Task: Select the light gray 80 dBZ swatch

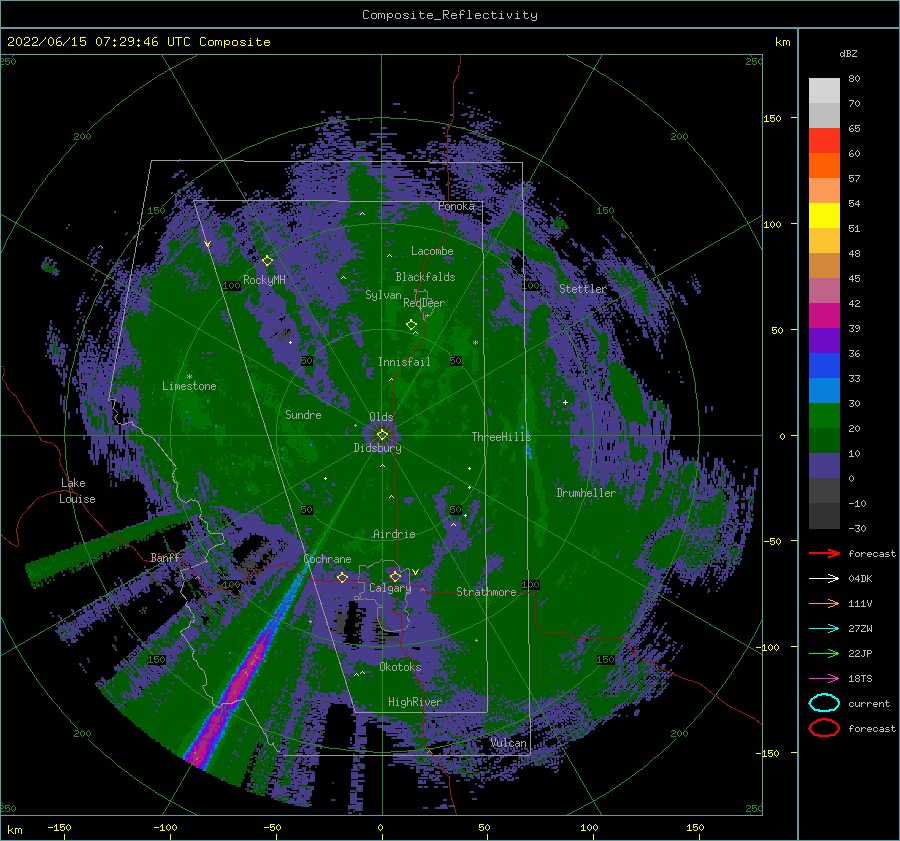Action: pyautogui.click(x=824, y=91)
